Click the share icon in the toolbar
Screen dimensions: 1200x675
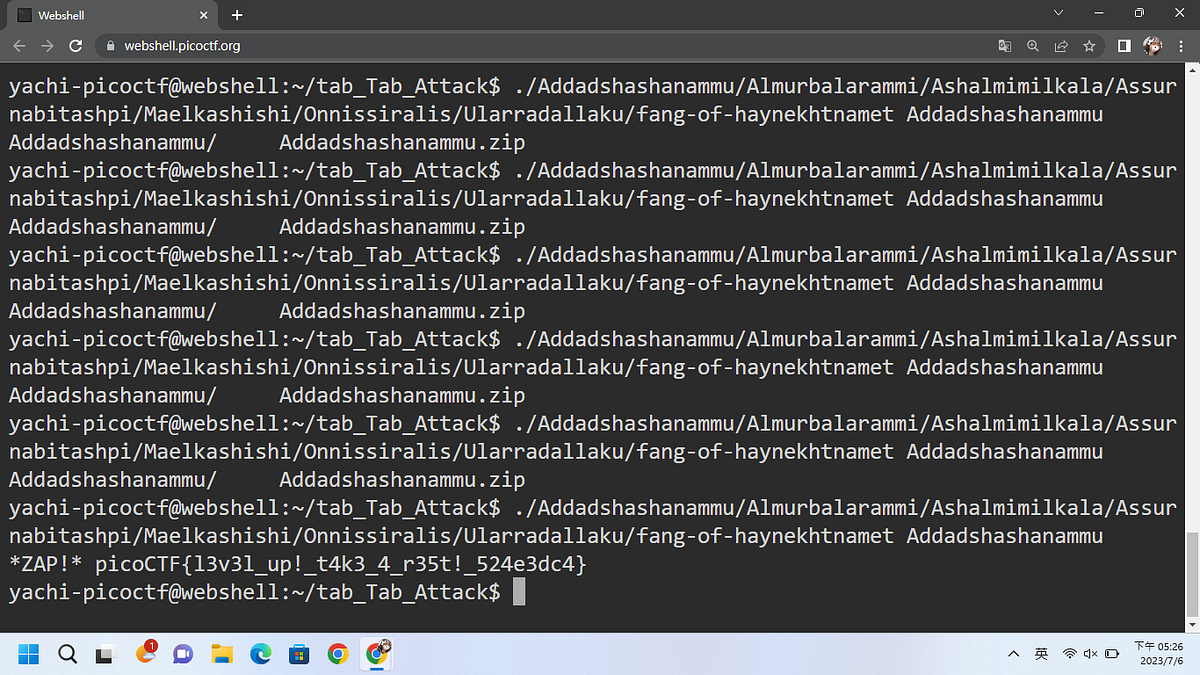point(1061,45)
